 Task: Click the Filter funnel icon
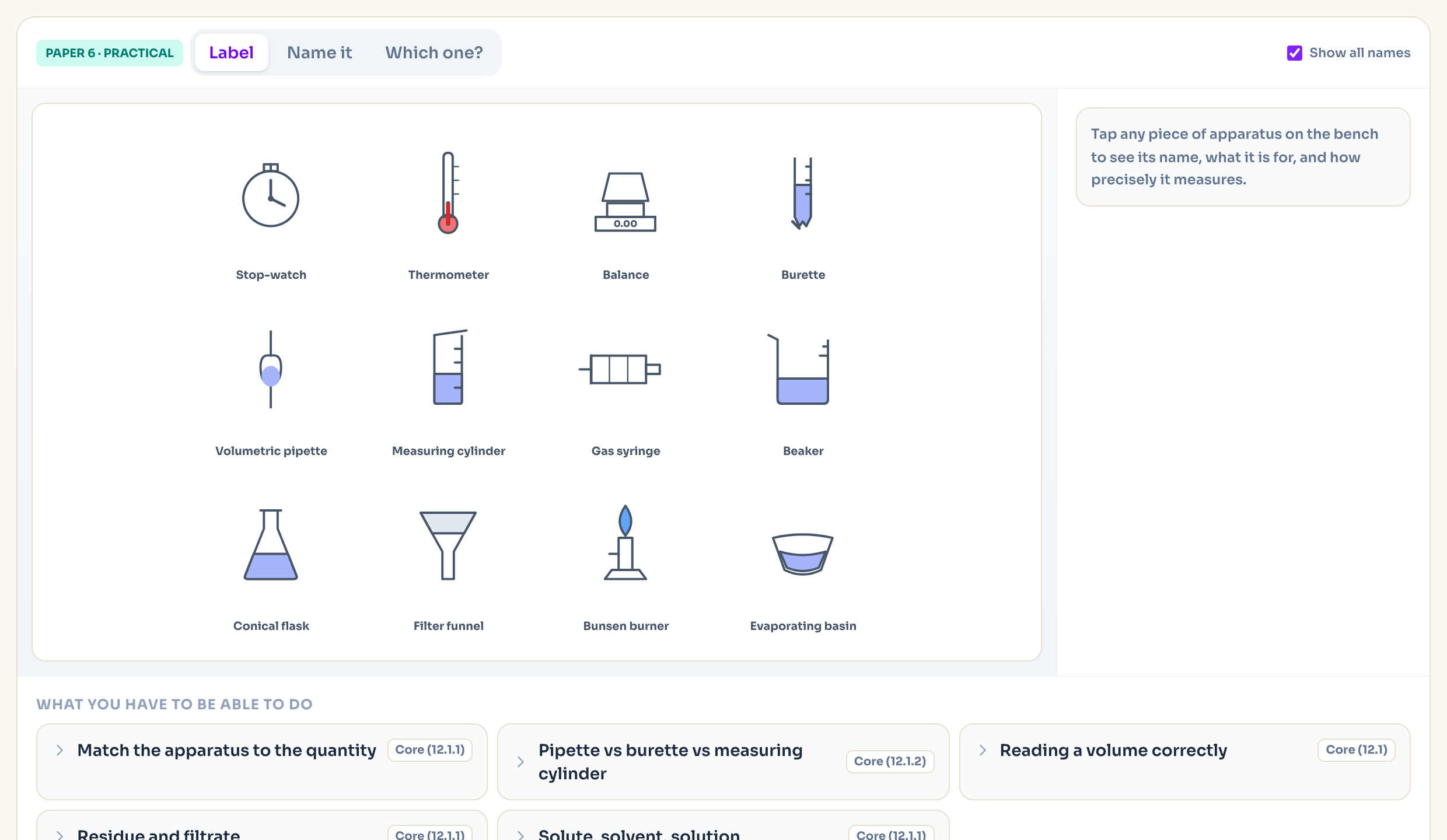point(448,545)
